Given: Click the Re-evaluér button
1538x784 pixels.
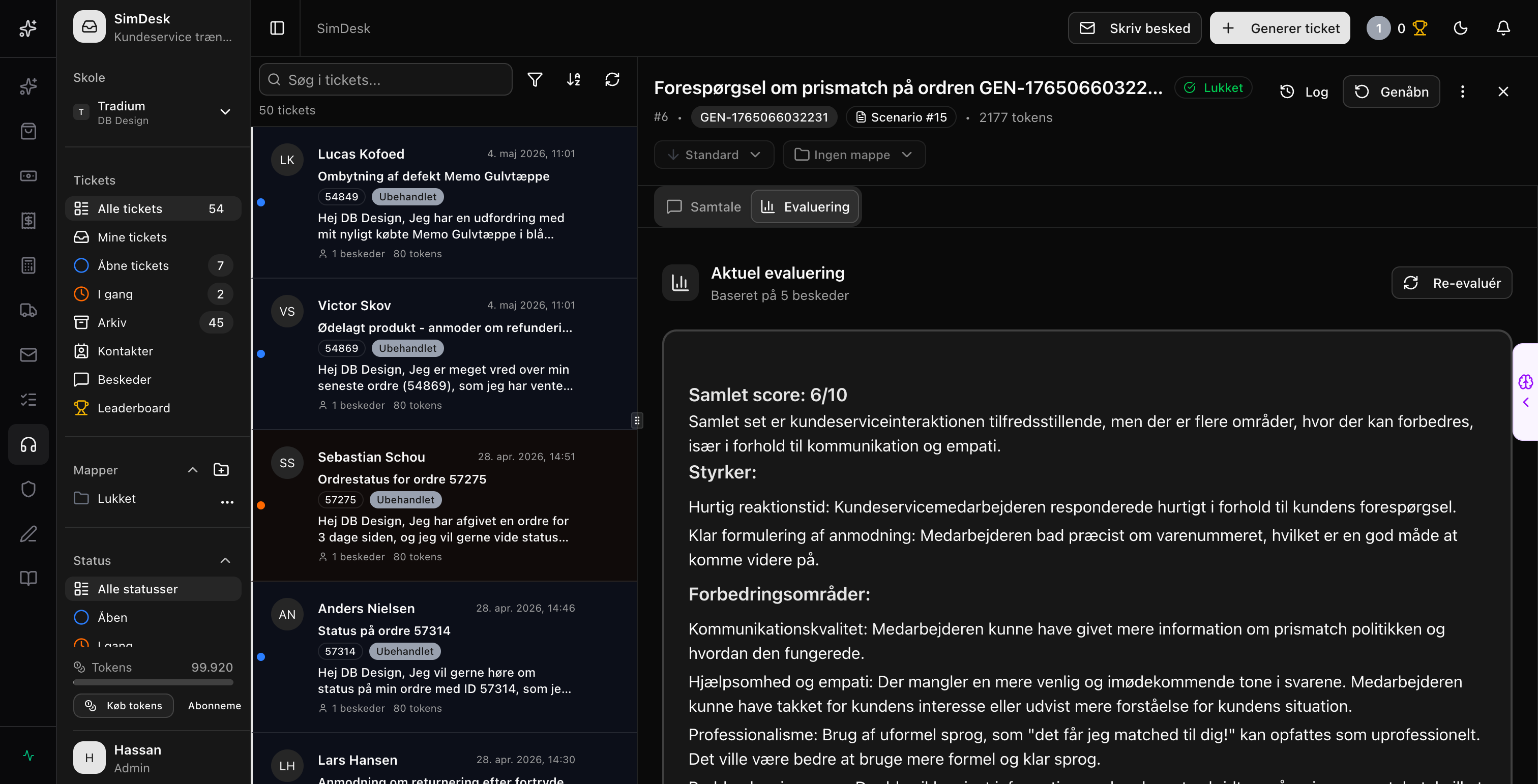Looking at the screenshot, I should [1452, 283].
